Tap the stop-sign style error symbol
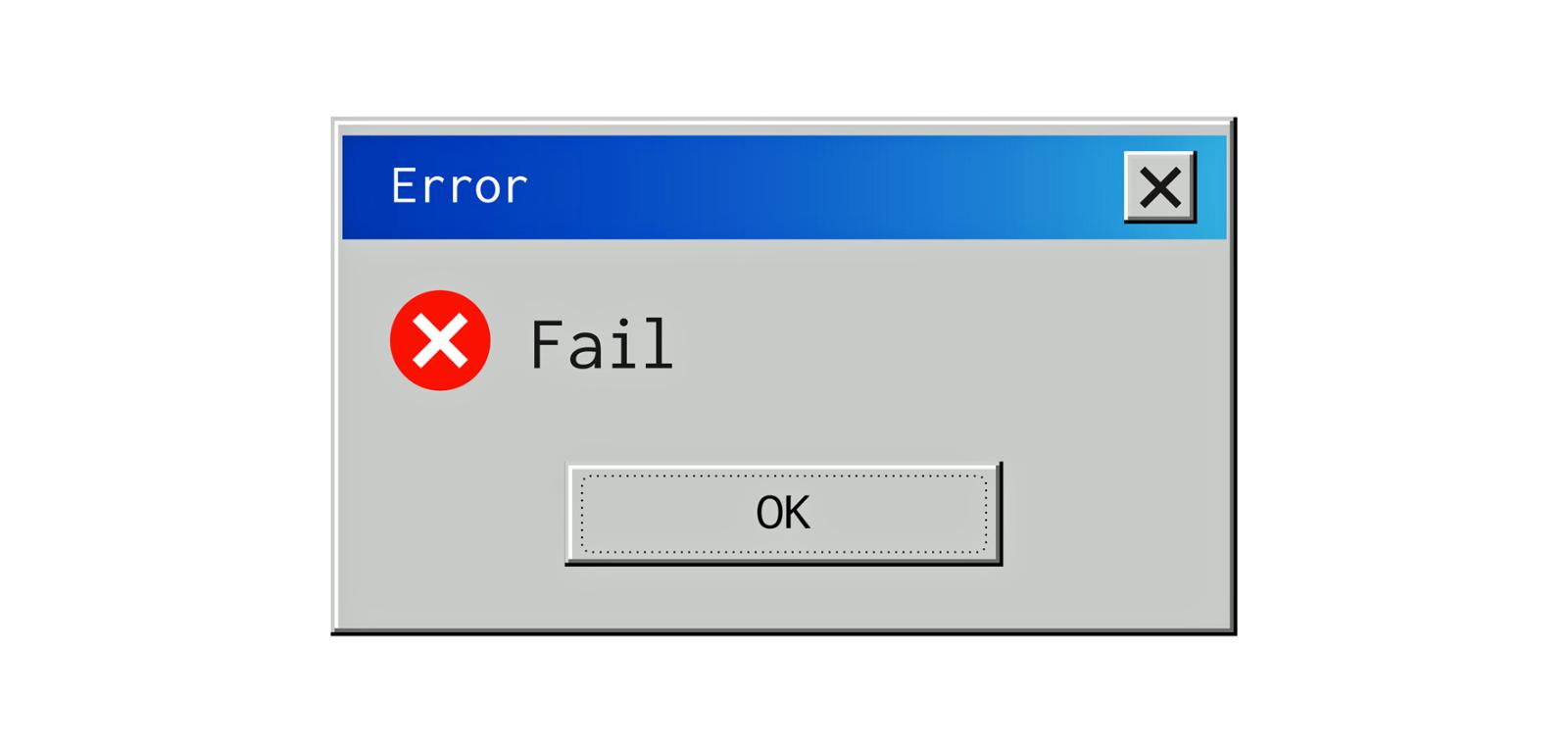 (x=440, y=340)
